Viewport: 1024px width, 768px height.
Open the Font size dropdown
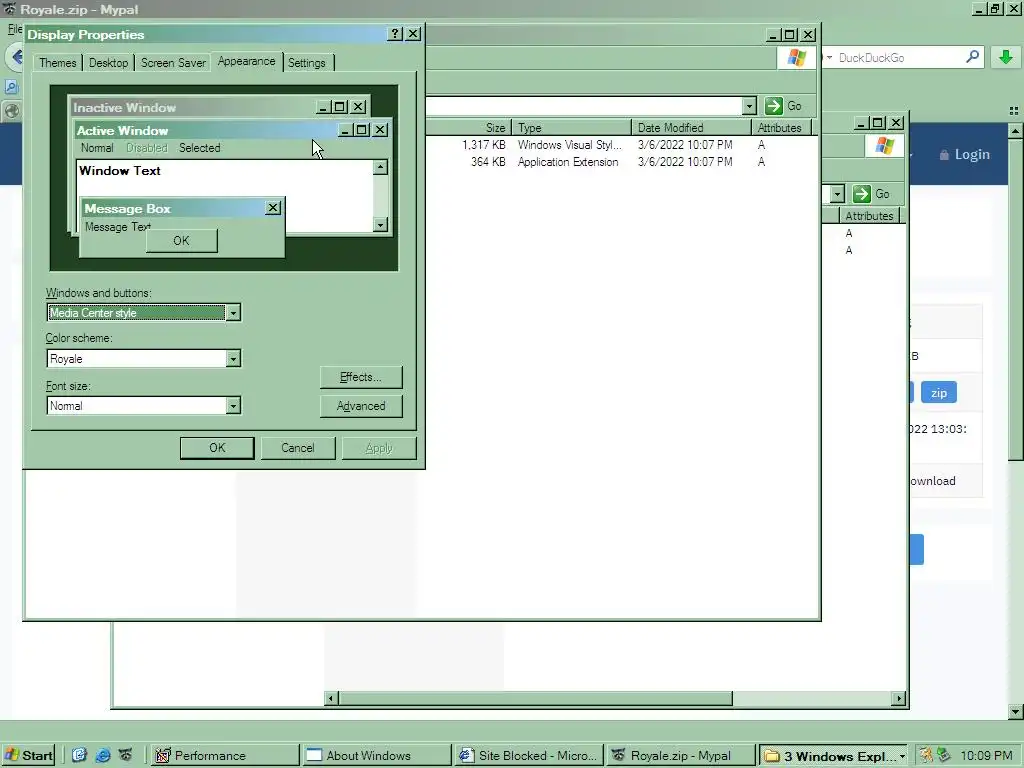point(233,406)
